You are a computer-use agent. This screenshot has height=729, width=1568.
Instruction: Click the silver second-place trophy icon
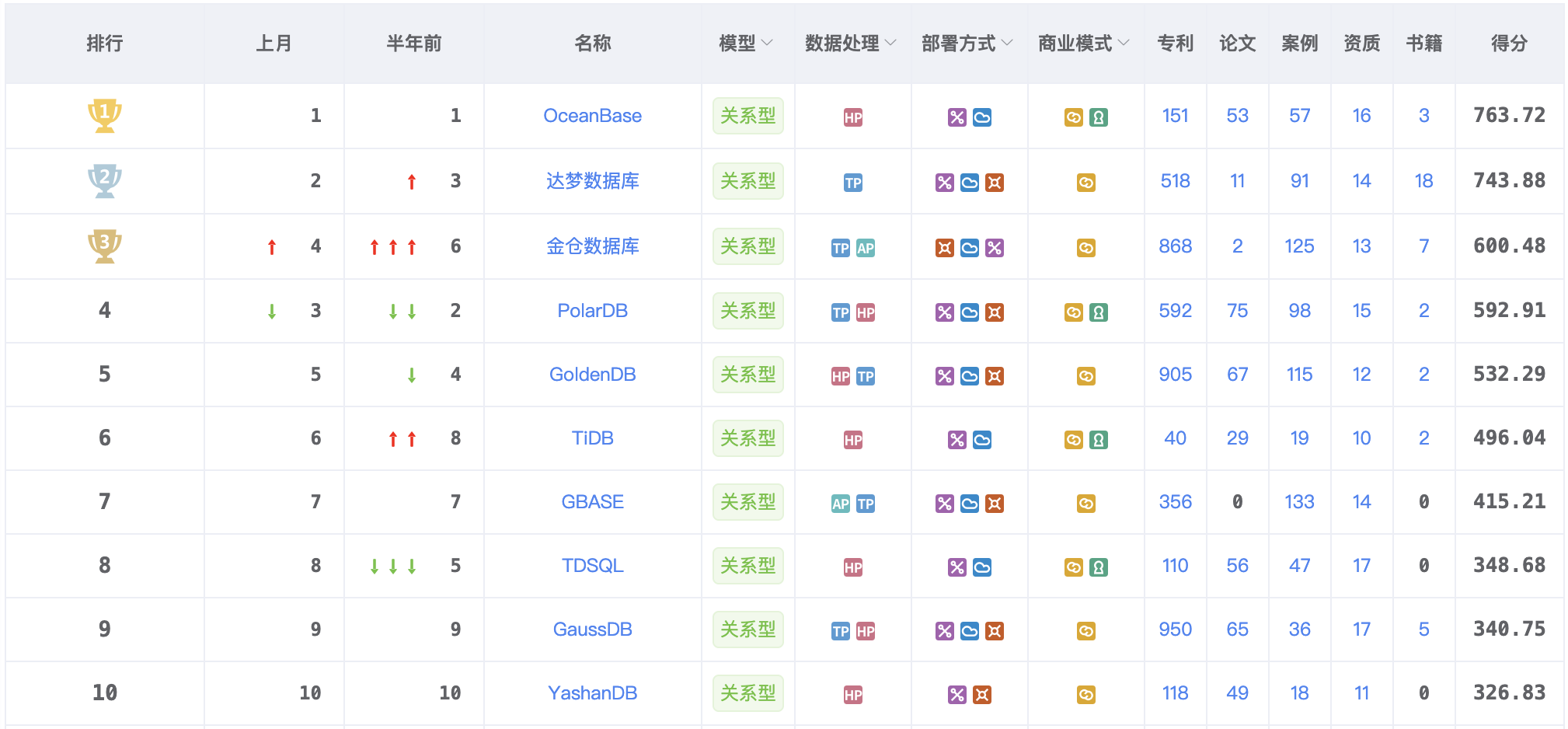click(x=104, y=180)
